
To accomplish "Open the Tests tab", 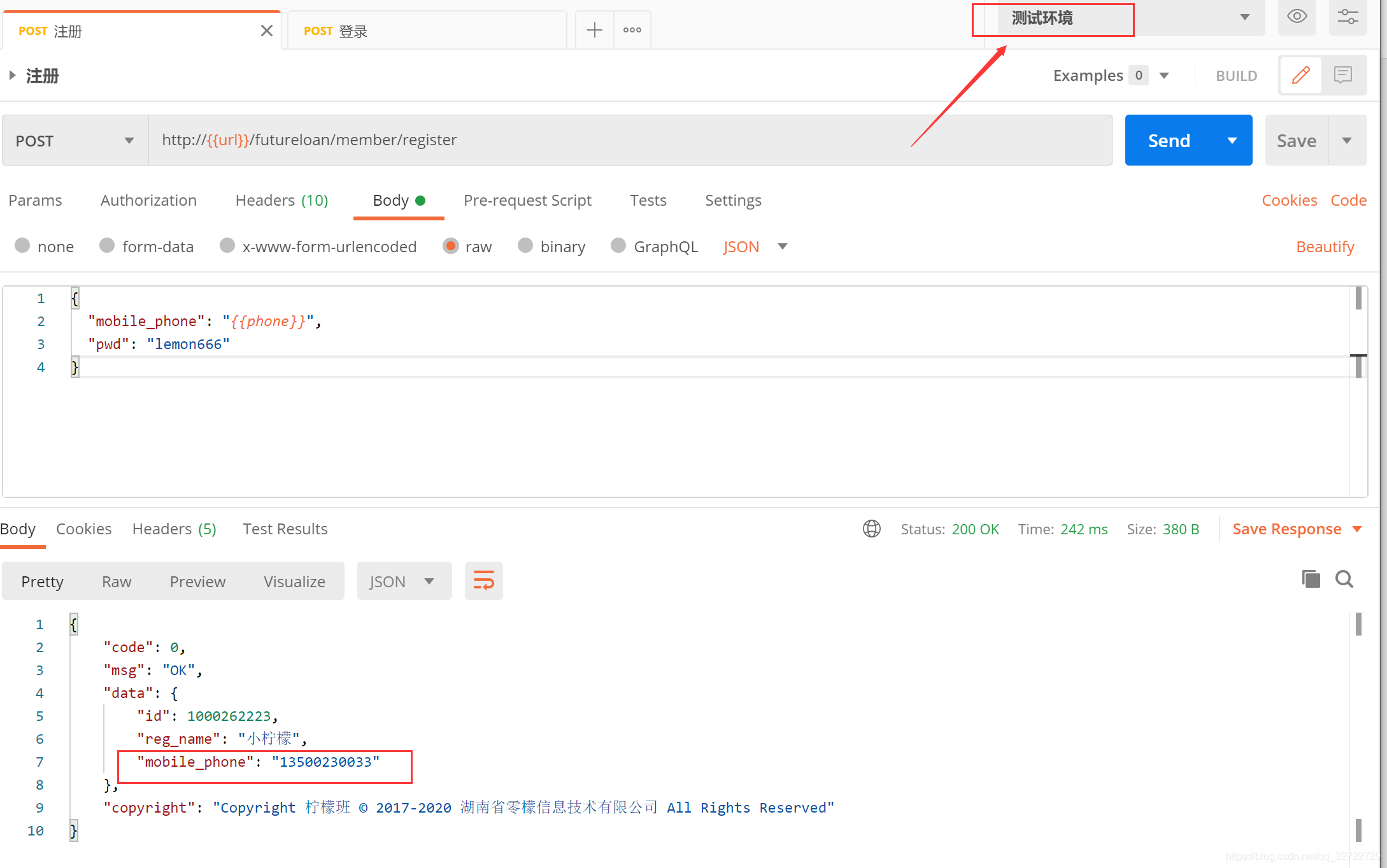I will pos(648,200).
